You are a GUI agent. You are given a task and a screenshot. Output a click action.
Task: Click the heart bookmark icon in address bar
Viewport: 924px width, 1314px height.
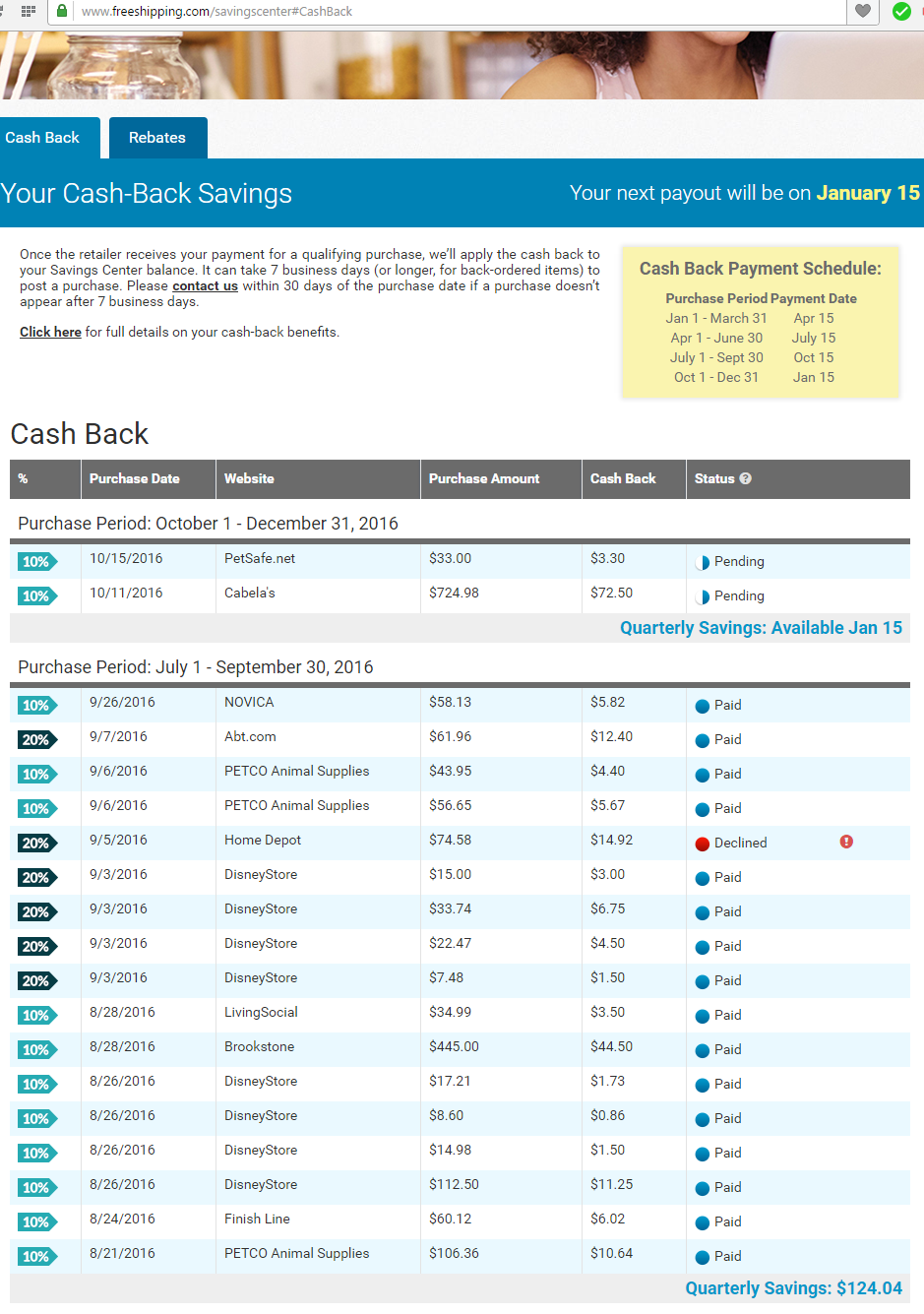(862, 11)
